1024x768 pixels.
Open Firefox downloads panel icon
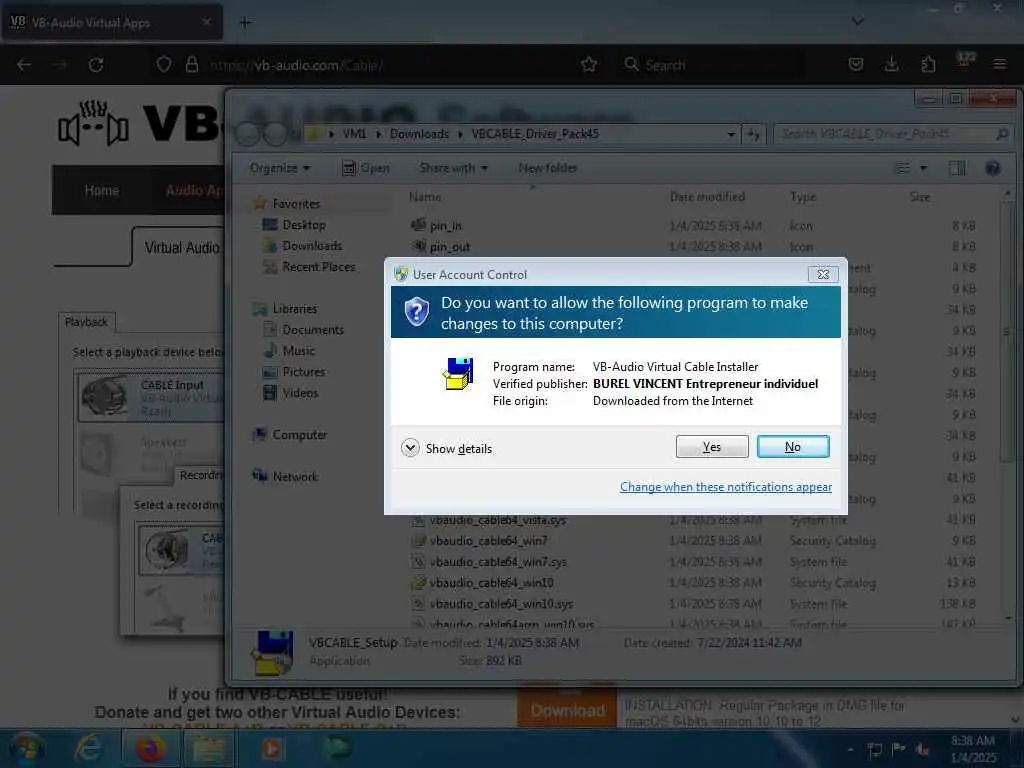[891, 64]
